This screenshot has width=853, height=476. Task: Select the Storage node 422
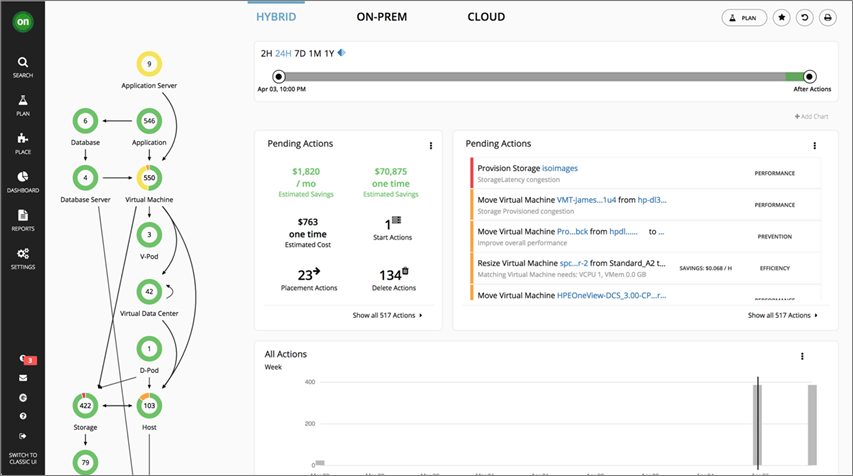[x=85, y=405]
